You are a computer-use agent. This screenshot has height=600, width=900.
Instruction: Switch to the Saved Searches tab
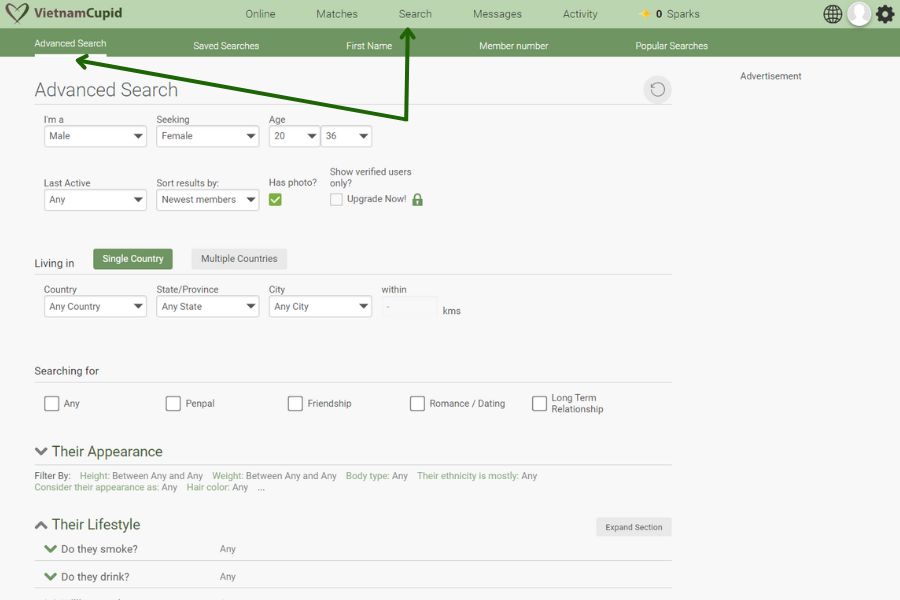tap(226, 46)
